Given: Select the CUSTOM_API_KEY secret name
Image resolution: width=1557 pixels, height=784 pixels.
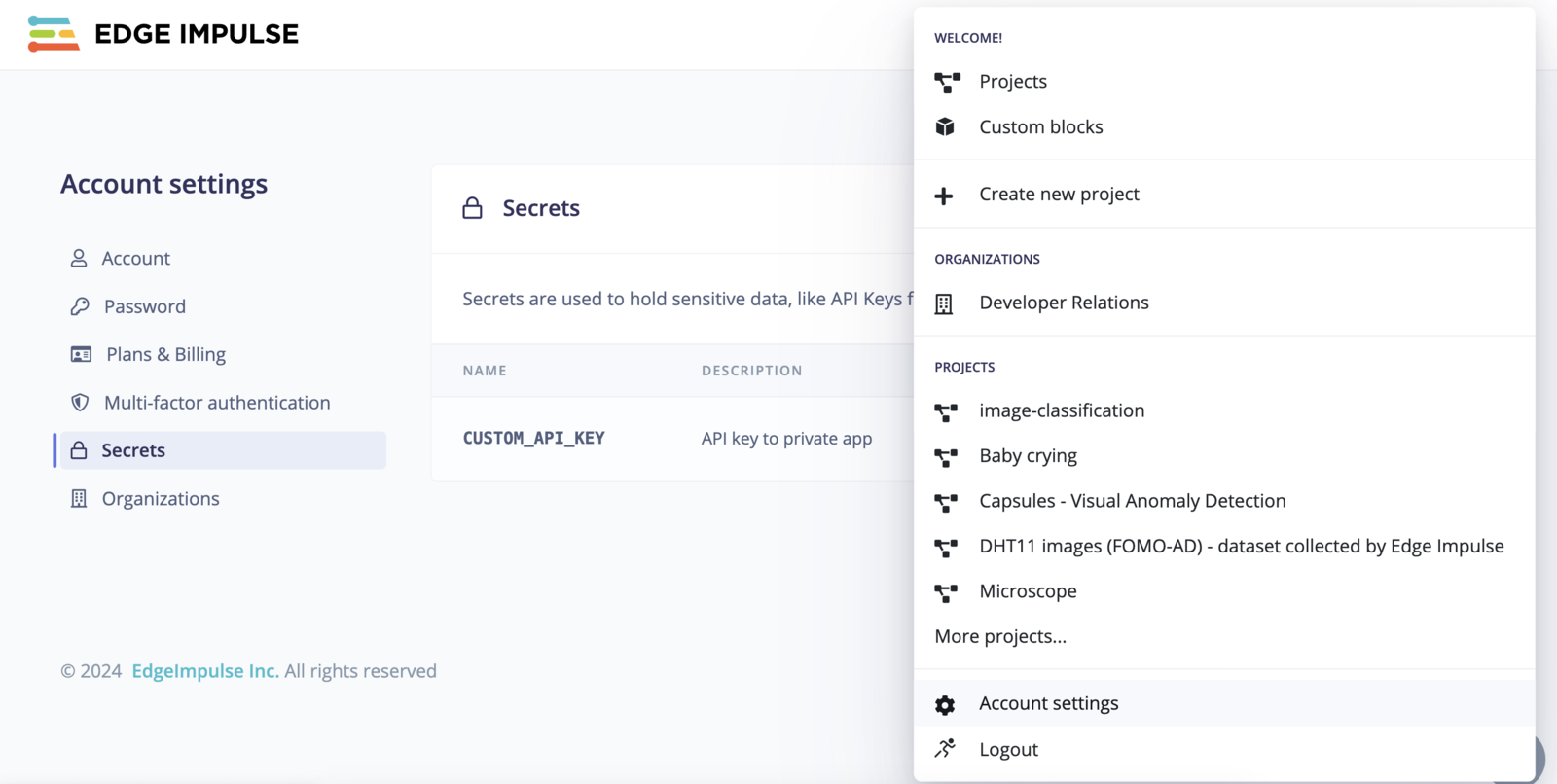Looking at the screenshot, I should 533,438.
